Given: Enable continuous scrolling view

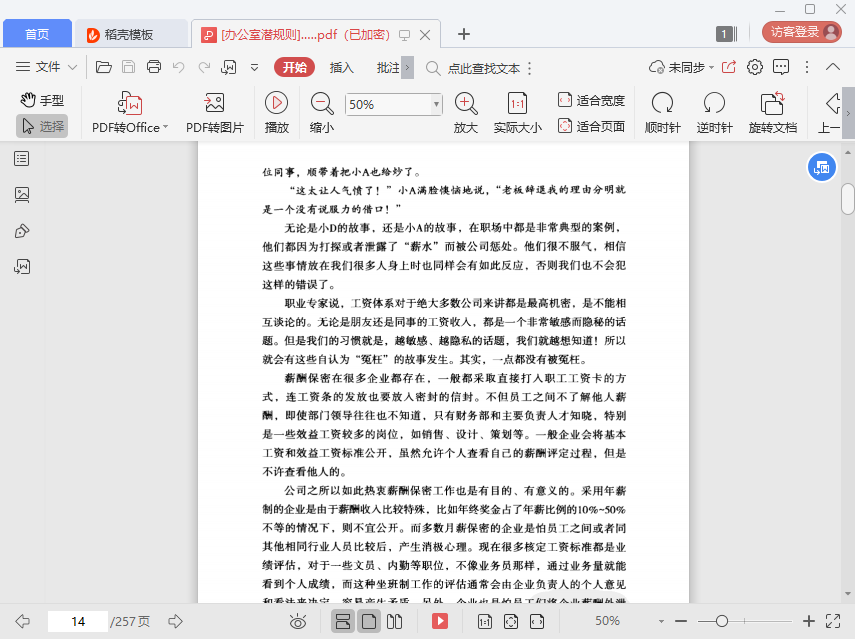Looking at the screenshot, I should point(343,621).
